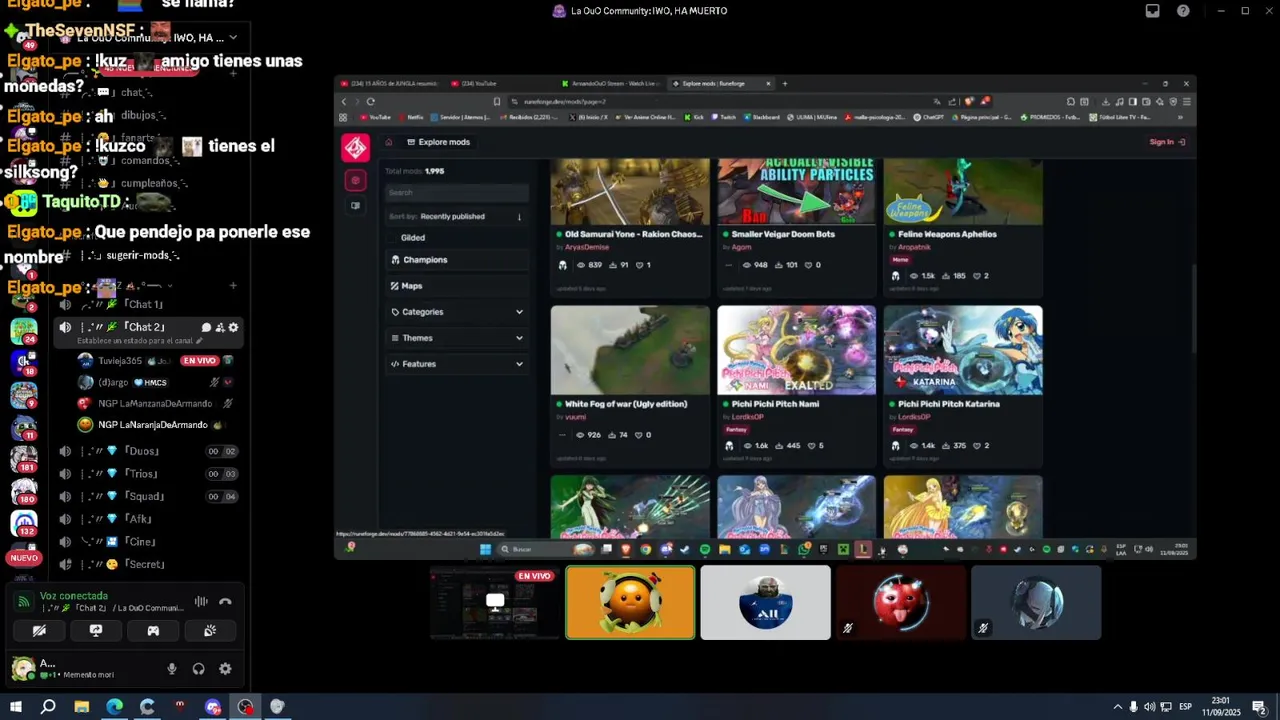Click the invite icon on Chat 2
The height and width of the screenshot is (720, 1280).
point(220,328)
